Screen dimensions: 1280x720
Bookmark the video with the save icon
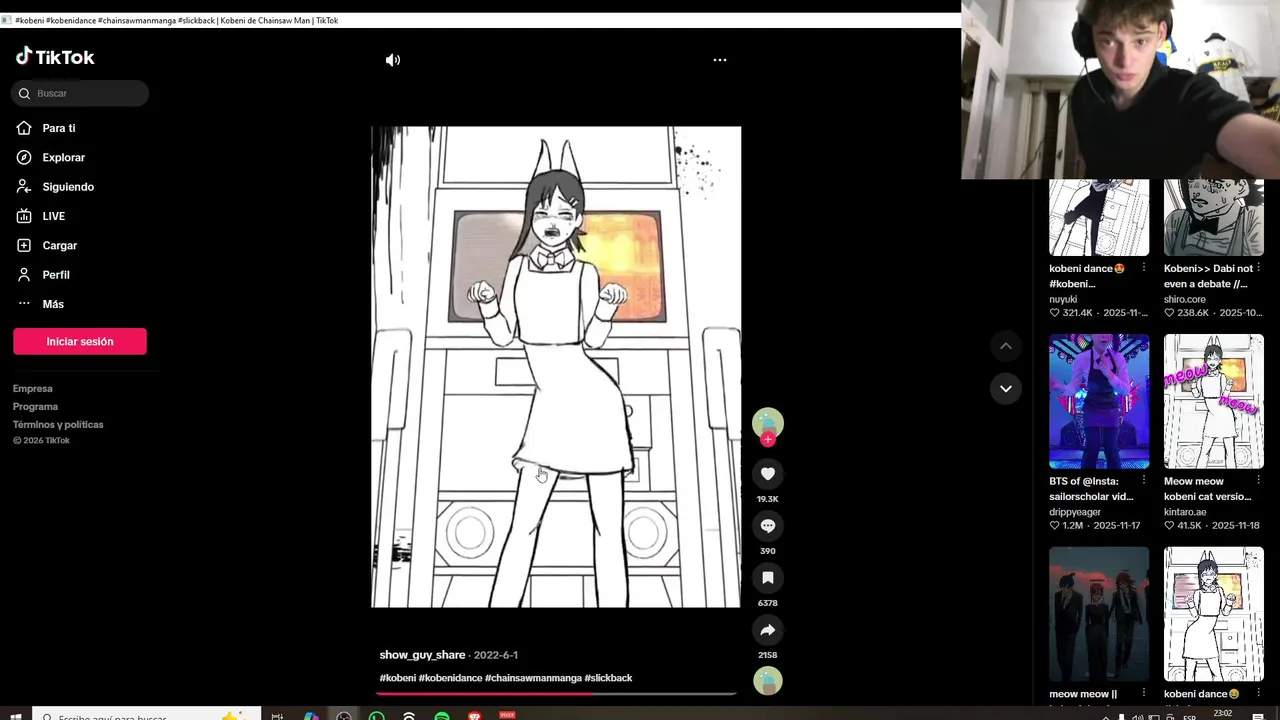tap(768, 578)
